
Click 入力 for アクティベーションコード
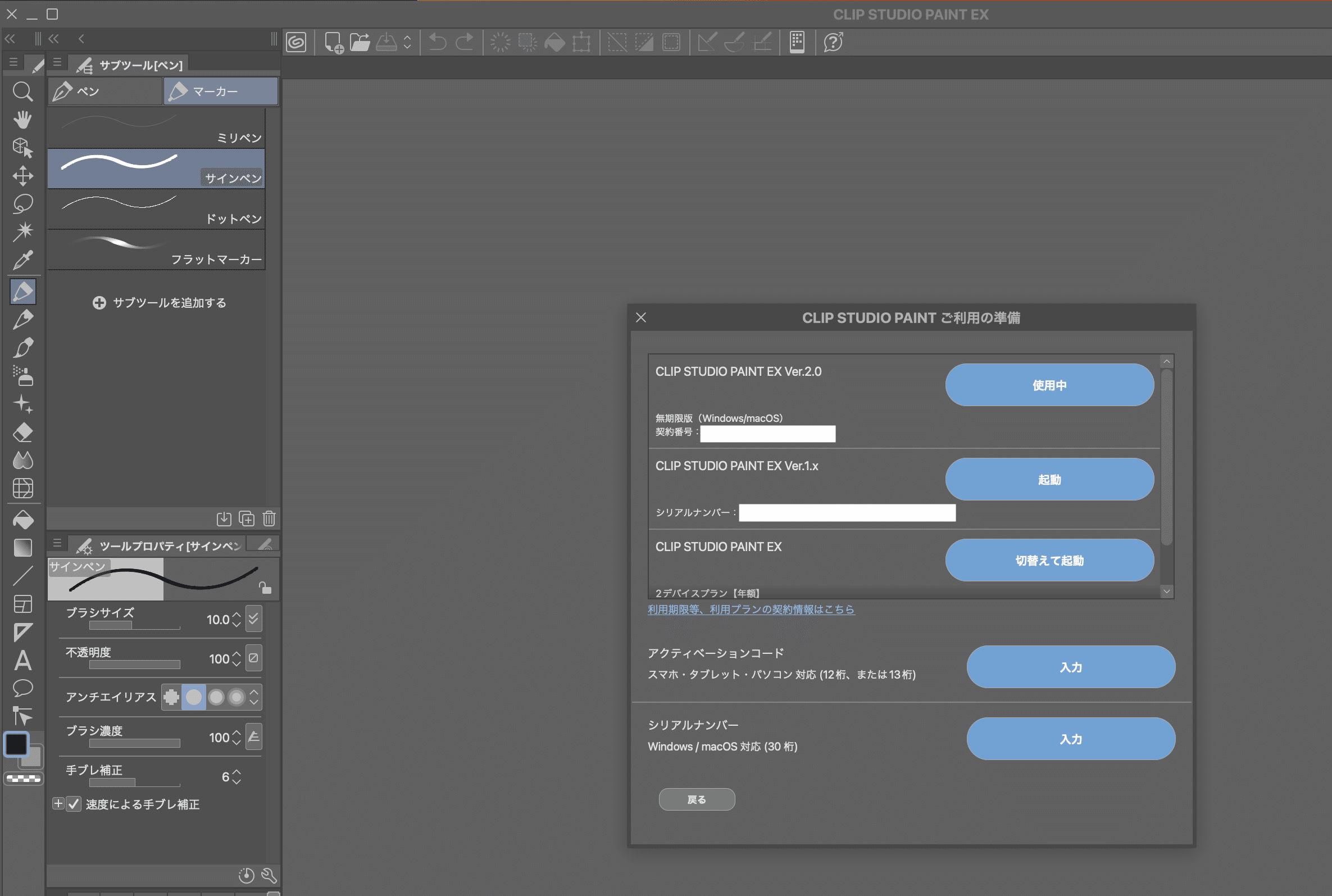tap(1071, 667)
